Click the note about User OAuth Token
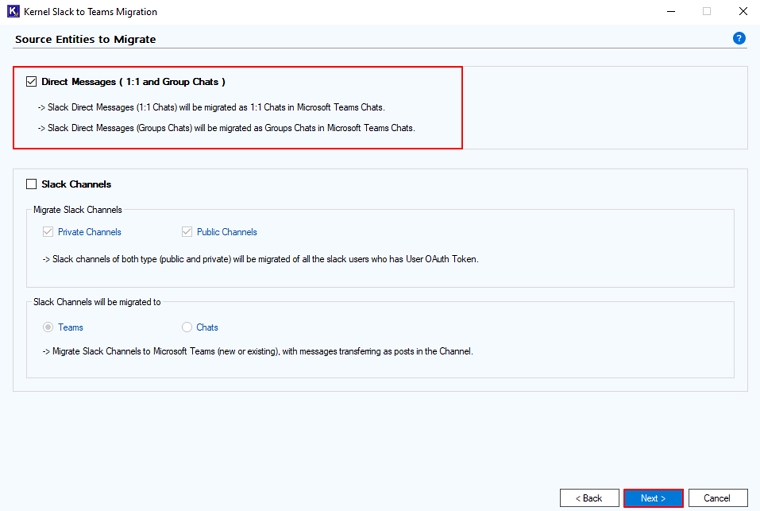 [260, 259]
